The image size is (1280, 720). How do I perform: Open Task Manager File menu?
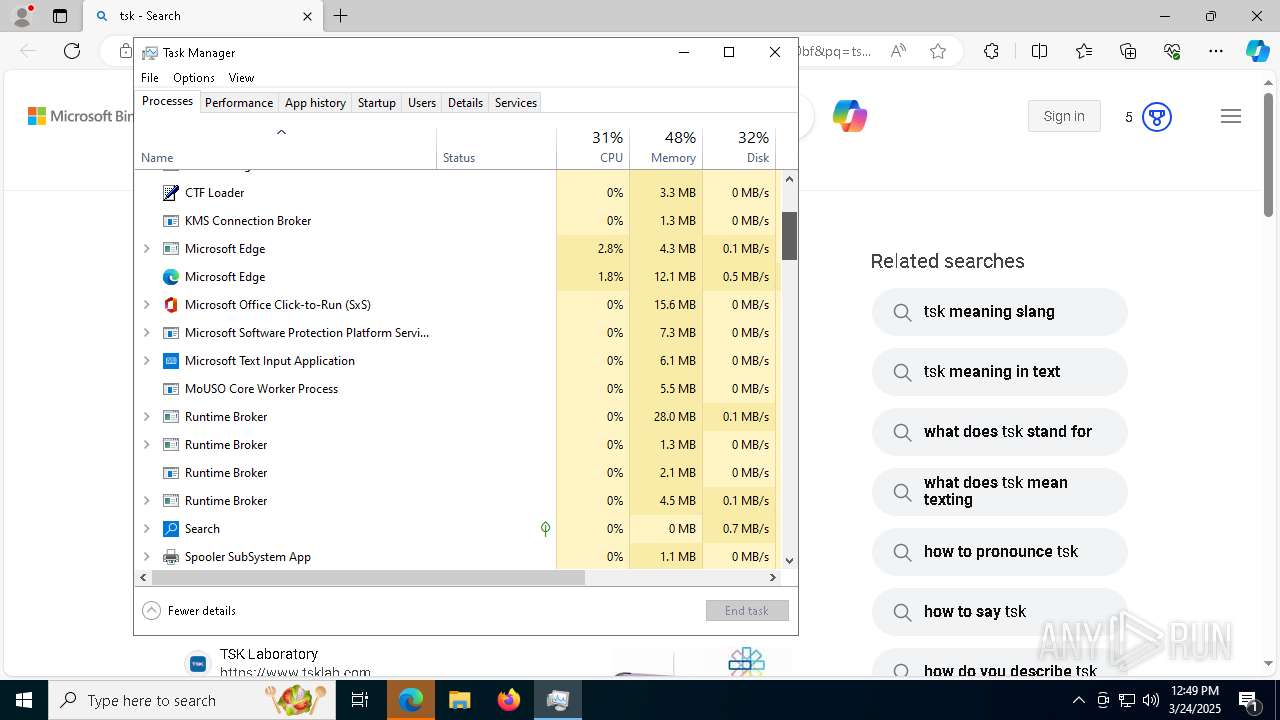pyautogui.click(x=150, y=77)
